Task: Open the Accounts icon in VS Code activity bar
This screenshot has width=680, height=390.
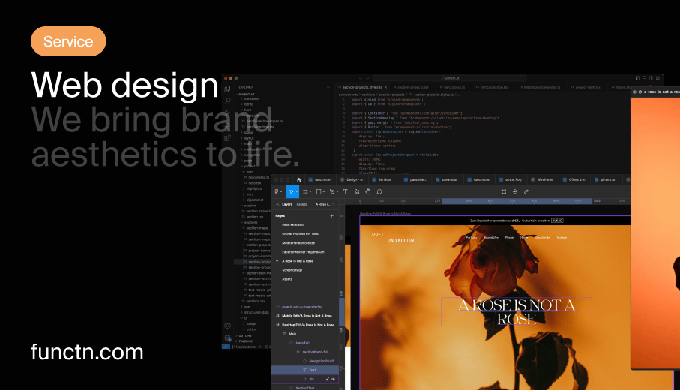Action: (x=228, y=326)
